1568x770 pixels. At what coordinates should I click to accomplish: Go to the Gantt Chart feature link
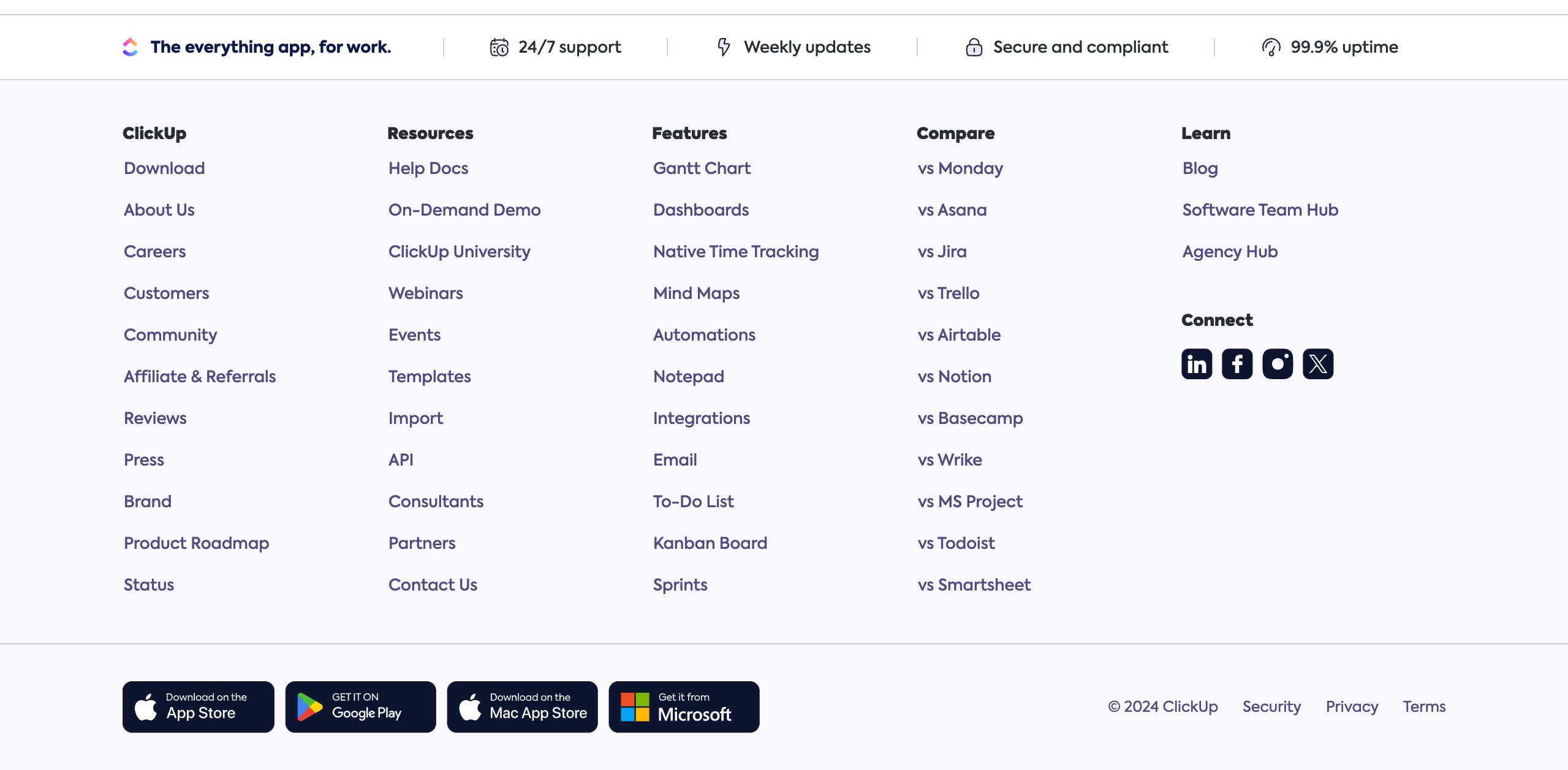click(x=702, y=168)
